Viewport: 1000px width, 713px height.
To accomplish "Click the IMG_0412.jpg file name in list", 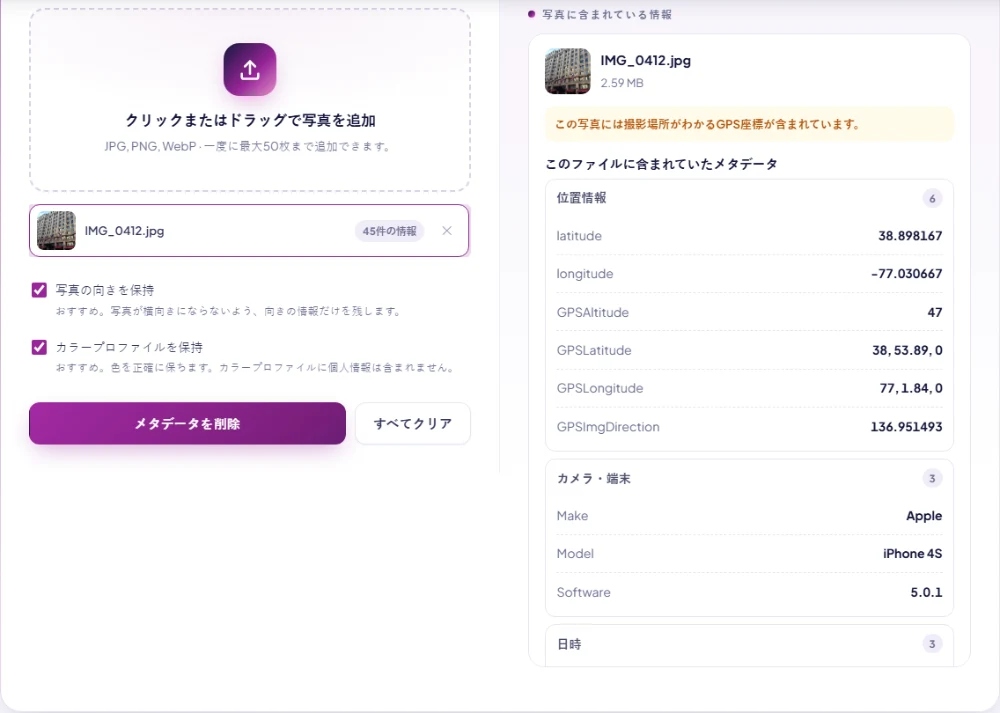I will (x=124, y=231).
